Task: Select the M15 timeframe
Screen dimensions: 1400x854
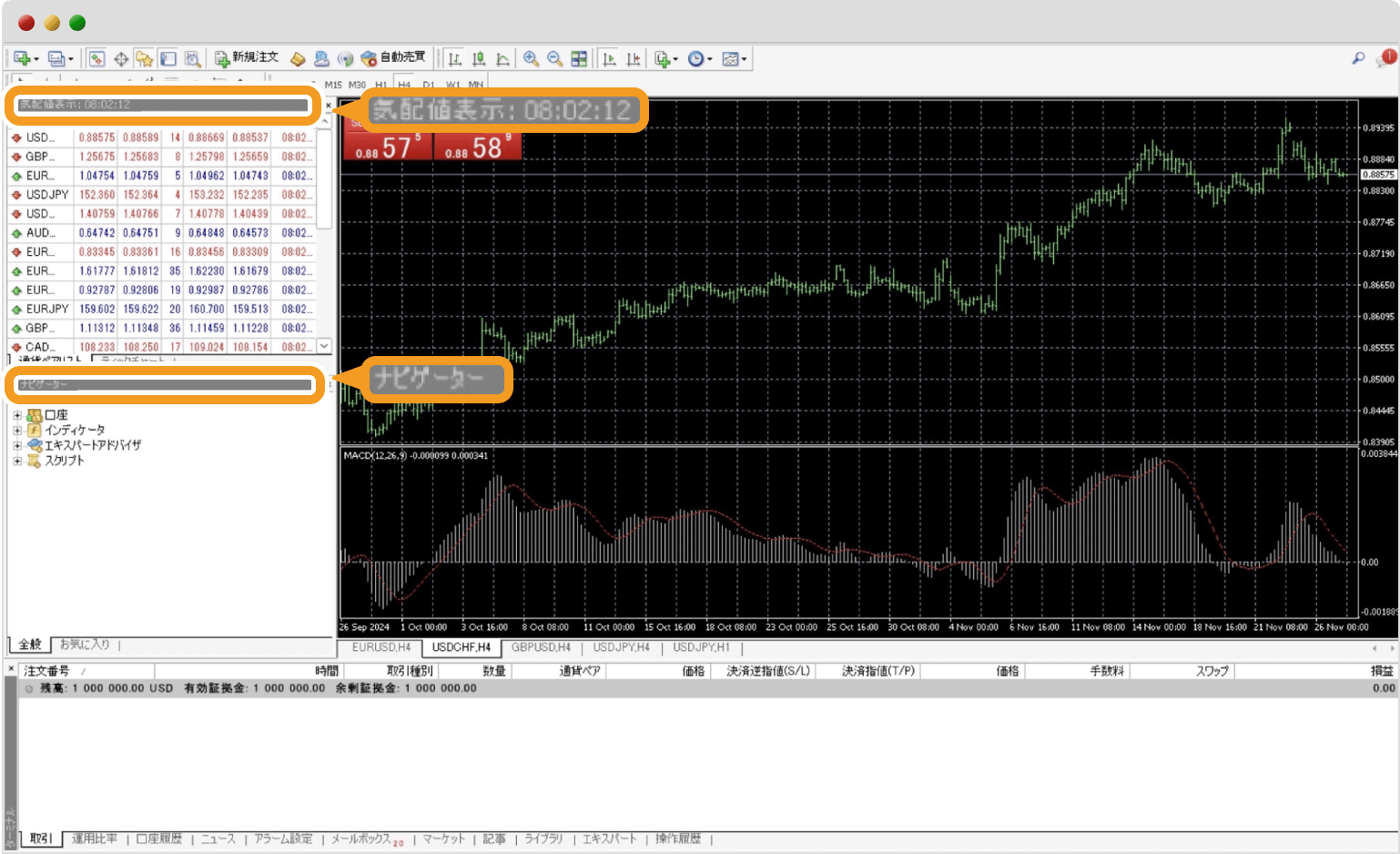Action: 333,85
